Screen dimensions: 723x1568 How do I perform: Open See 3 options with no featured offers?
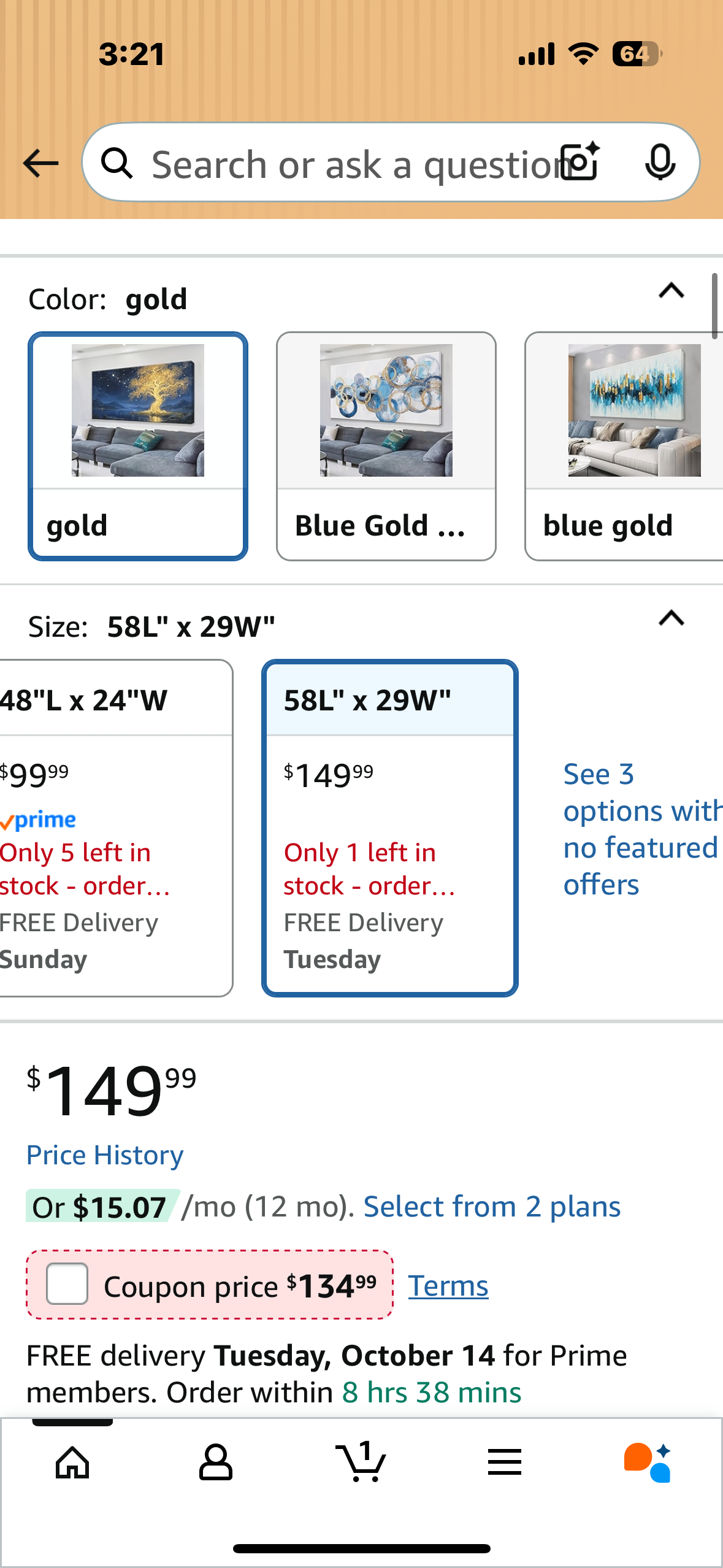[x=638, y=829]
